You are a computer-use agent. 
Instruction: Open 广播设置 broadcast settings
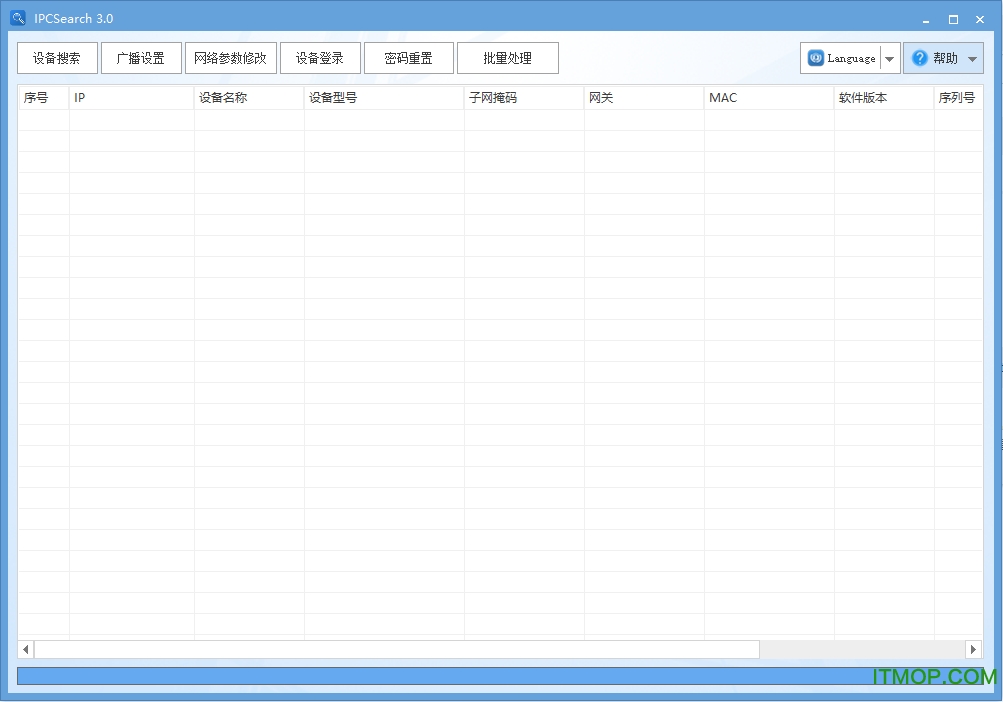pyautogui.click(x=141, y=58)
